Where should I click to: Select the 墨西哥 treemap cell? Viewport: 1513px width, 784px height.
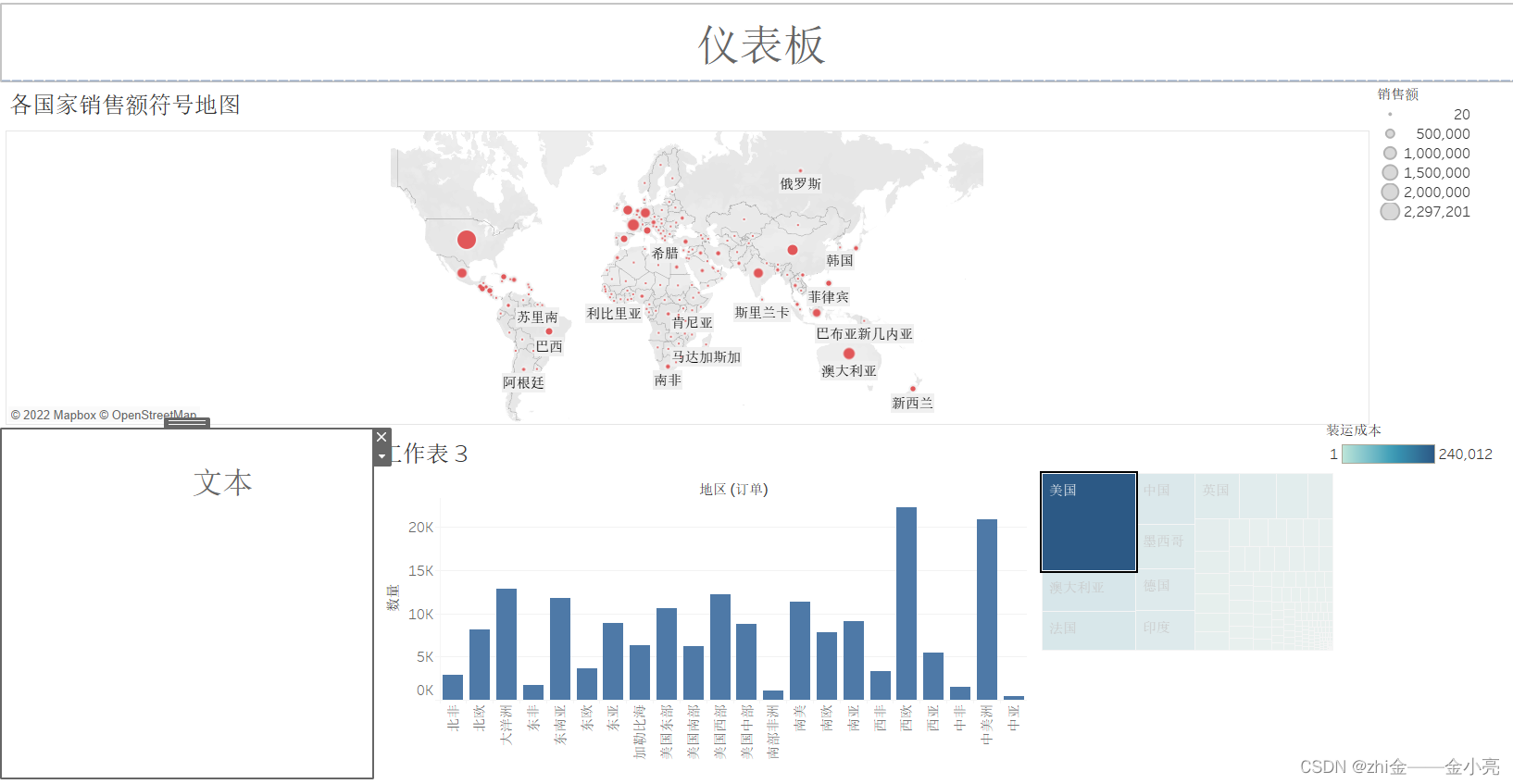tap(1166, 548)
